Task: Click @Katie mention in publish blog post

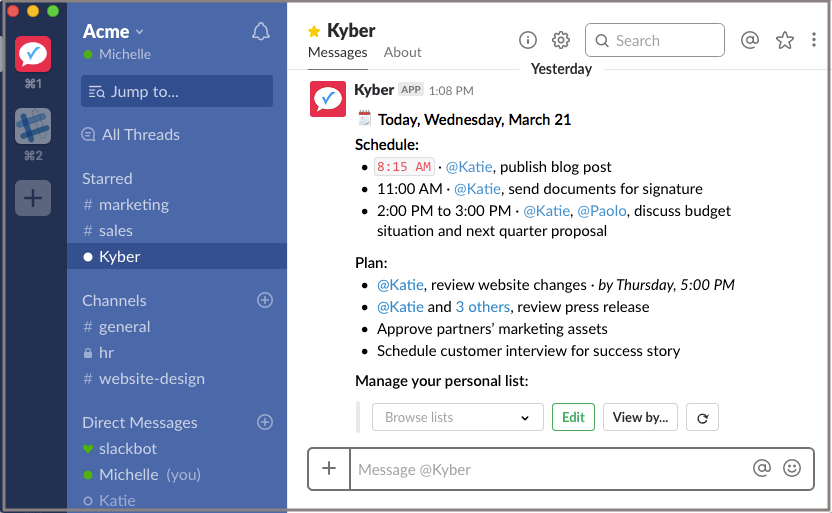Action: click(469, 167)
